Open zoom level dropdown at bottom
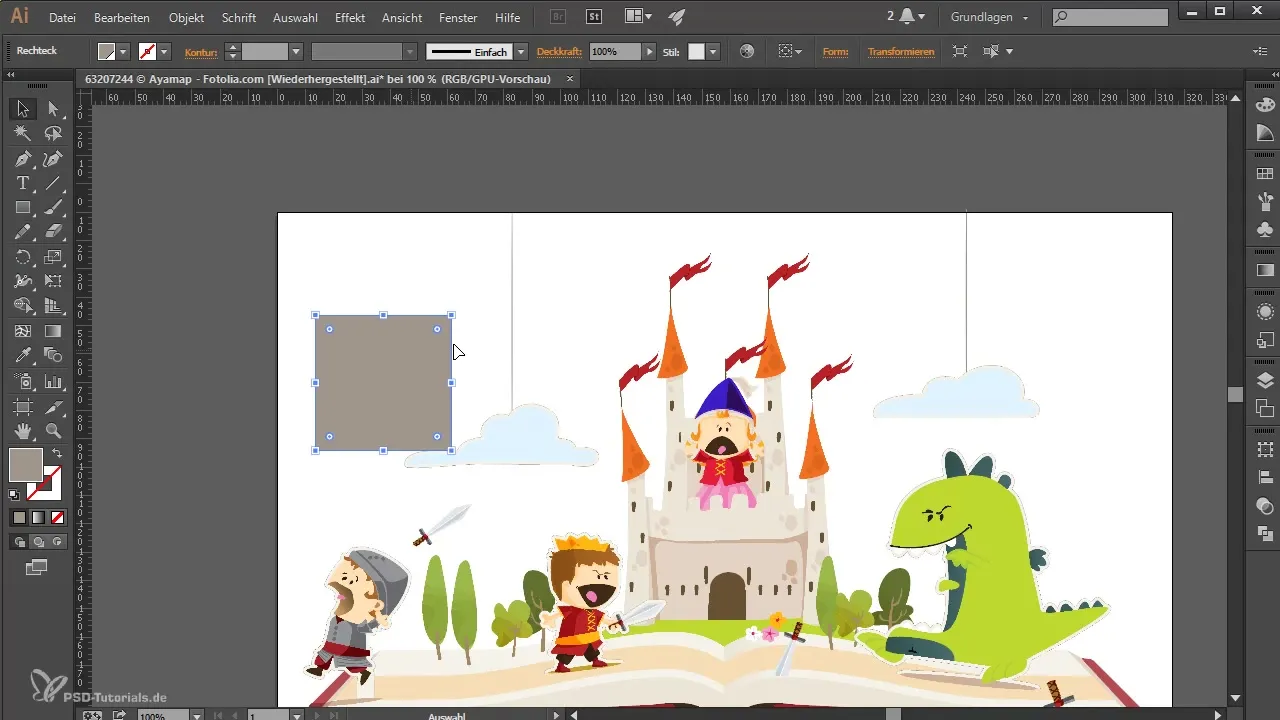The height and width of the screenshot is (720, 1280). [196, 715]
